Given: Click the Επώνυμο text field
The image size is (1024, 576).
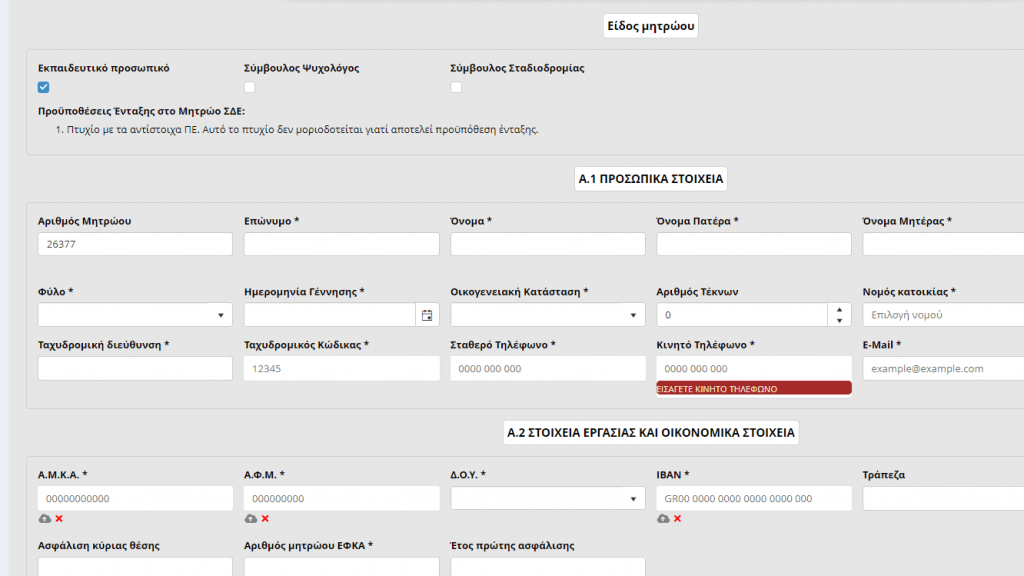Looking at the screenshot, I should [342, 244].
